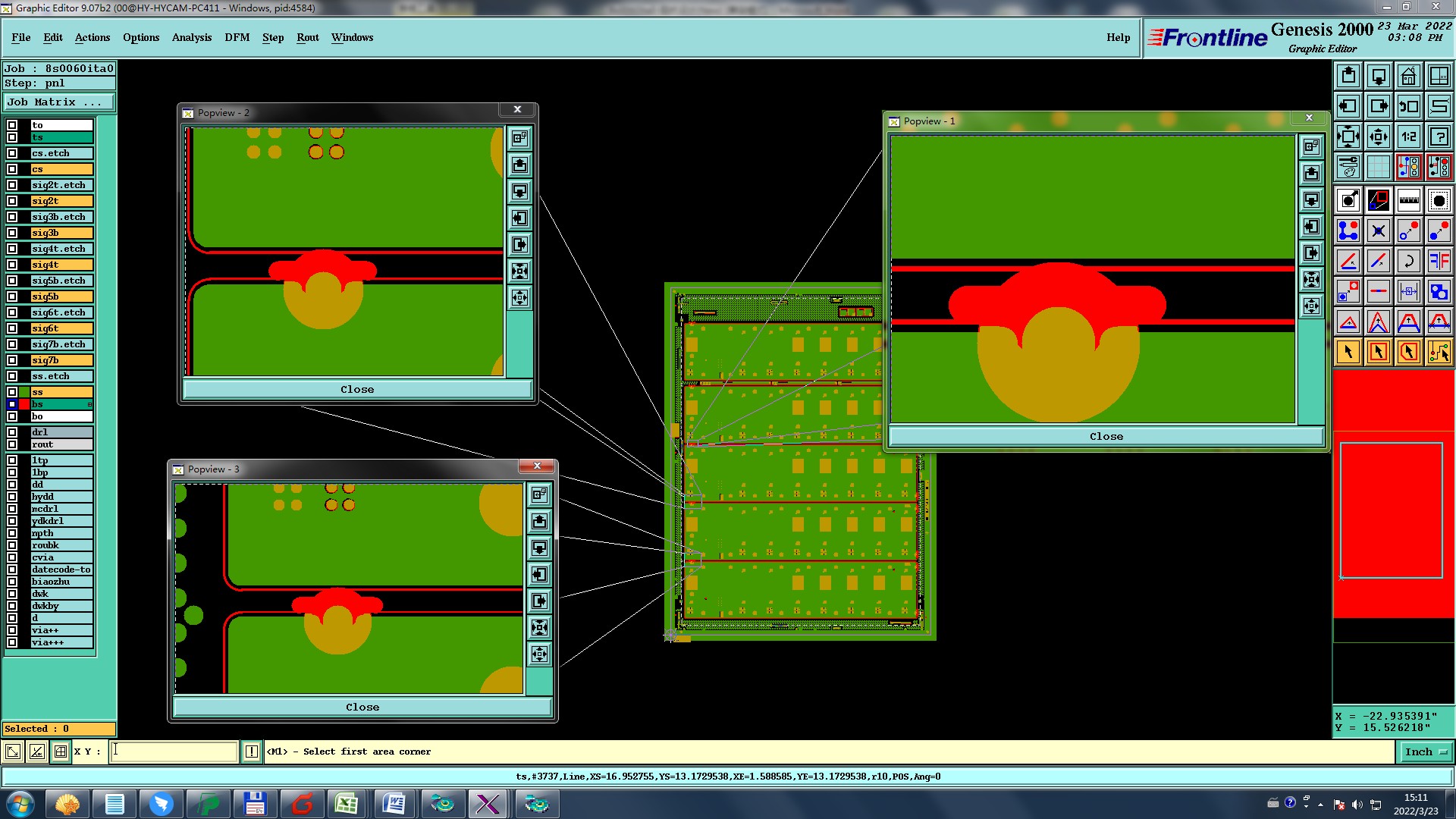Viewport: 1456px width, 819px height.
Task: Toggle the cs layer checkbox
Action: pos(12,169)
